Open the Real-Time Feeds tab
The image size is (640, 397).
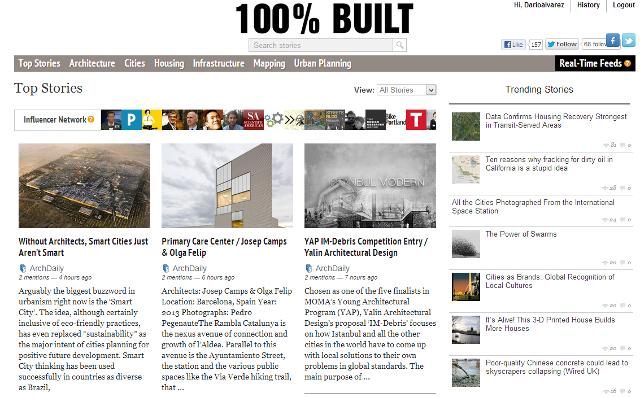coord(595,63)
